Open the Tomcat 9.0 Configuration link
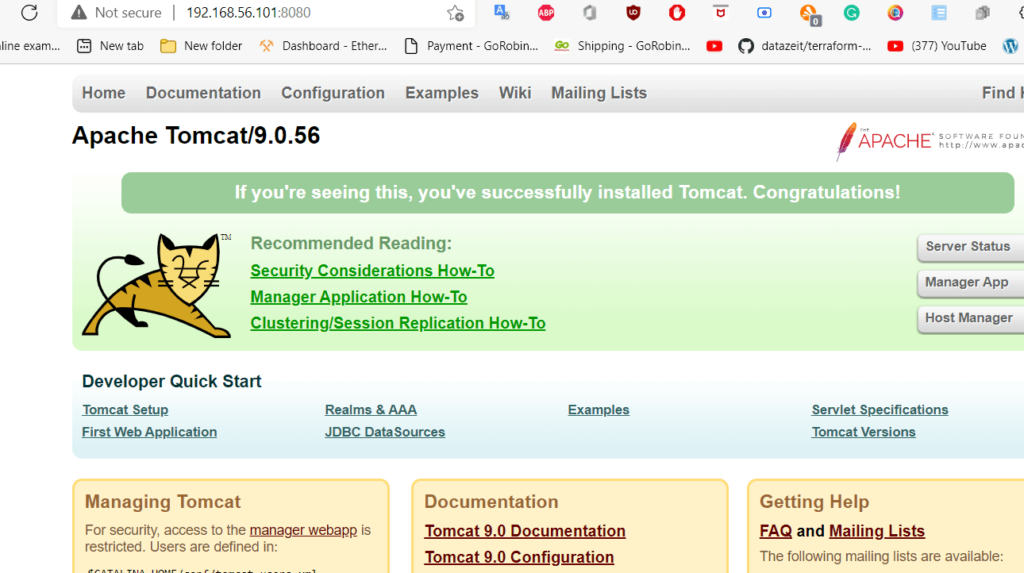 519,557
